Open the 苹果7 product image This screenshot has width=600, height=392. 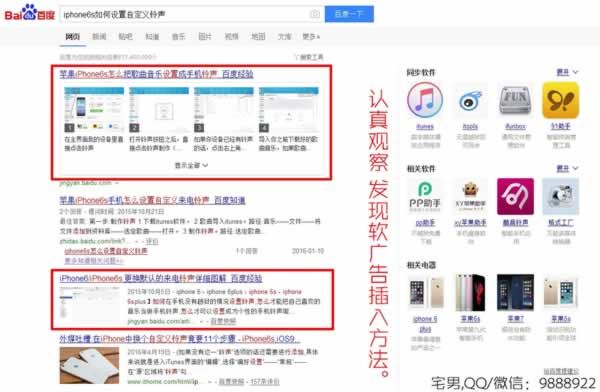point(515,293)
